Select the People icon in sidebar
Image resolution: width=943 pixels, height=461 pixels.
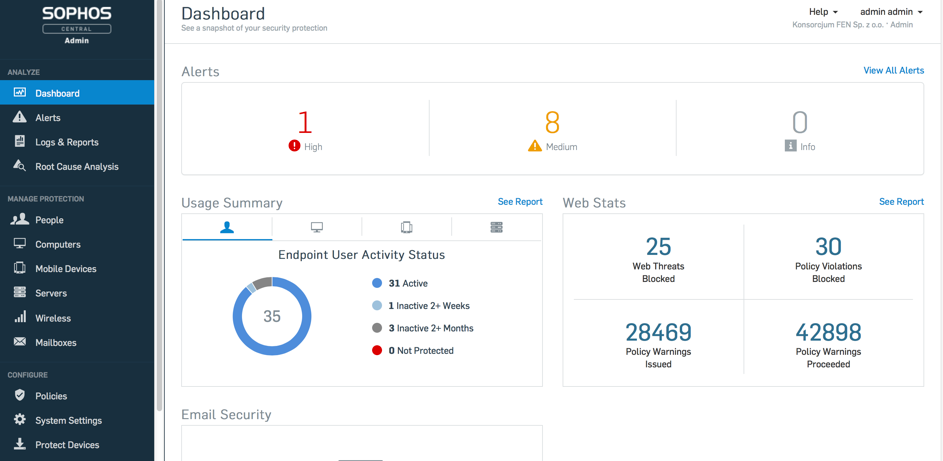[x=20, y=220]
